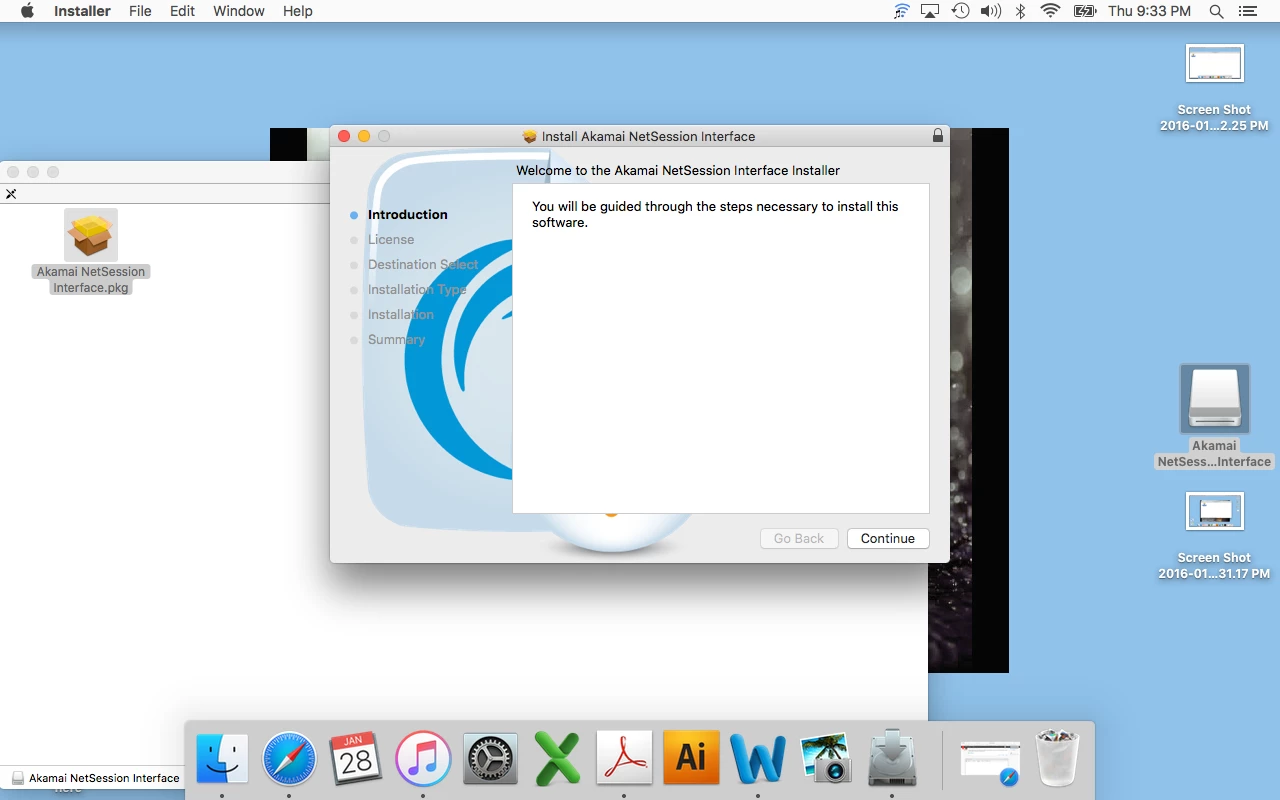Click the Akamai NetSession Interface path bar item
The height and width of the screenshot is (800, 1280).
pos(96,778)
